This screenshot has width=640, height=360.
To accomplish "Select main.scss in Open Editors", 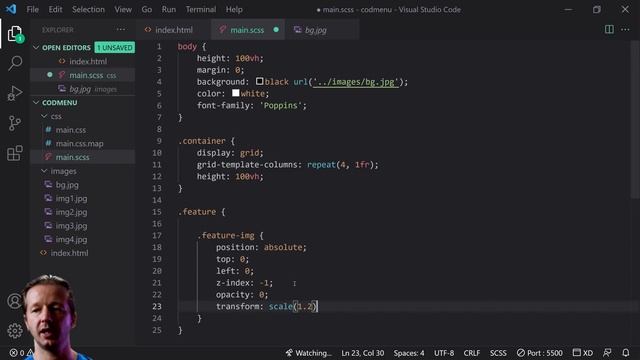I will 83,75.
